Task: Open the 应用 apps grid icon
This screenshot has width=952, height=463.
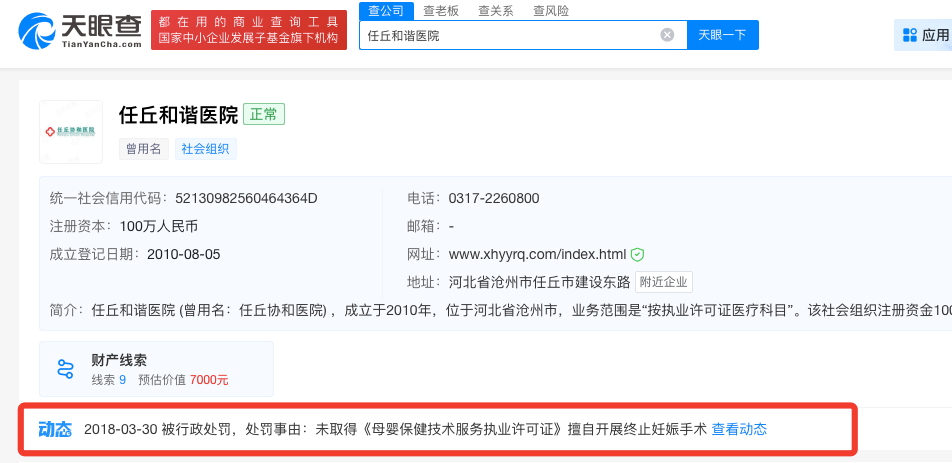Action: click(909, 35)
